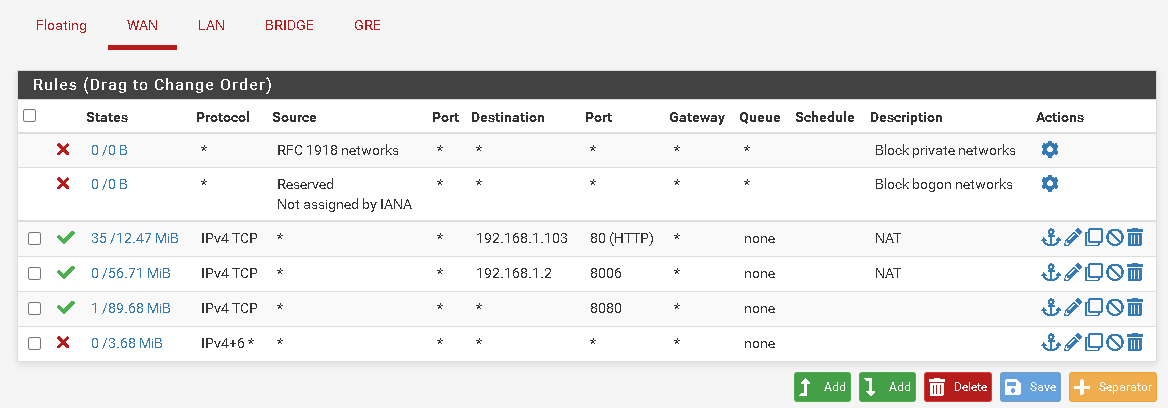Edit the 192.168.1.2 port 8006 rule with pencil icon
Image resolution: width=1168 pixels, height=408 pixels.
pyautogui.click(x=1072, y=273)
